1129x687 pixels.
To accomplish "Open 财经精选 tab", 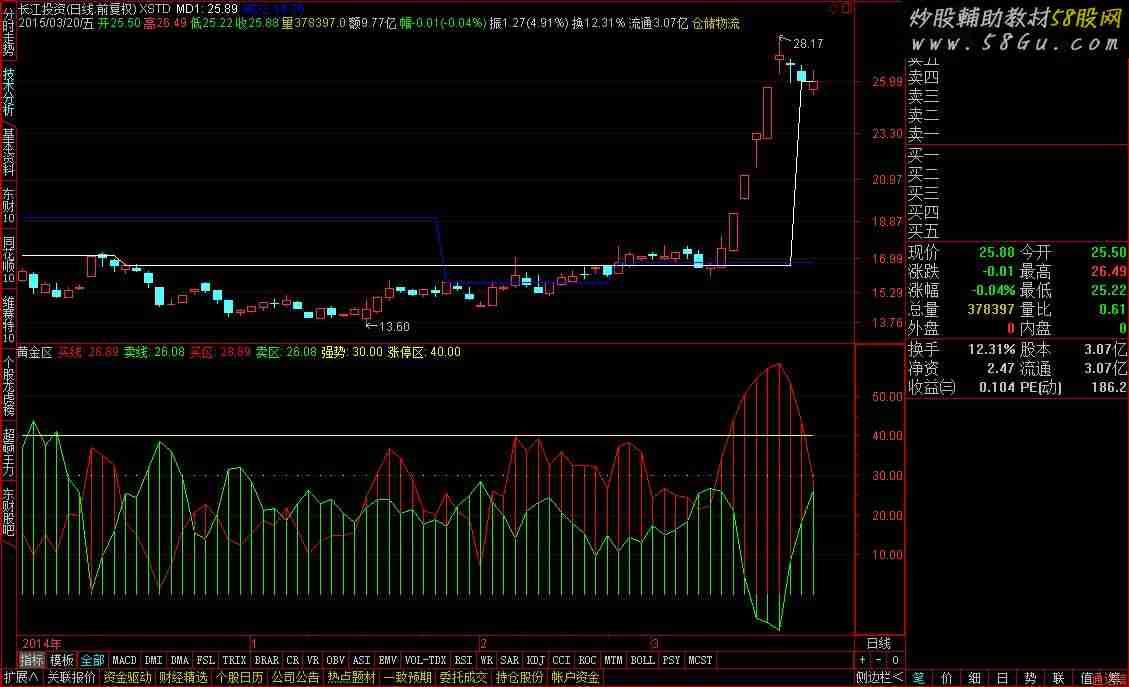I will click(x=184, y=677).
